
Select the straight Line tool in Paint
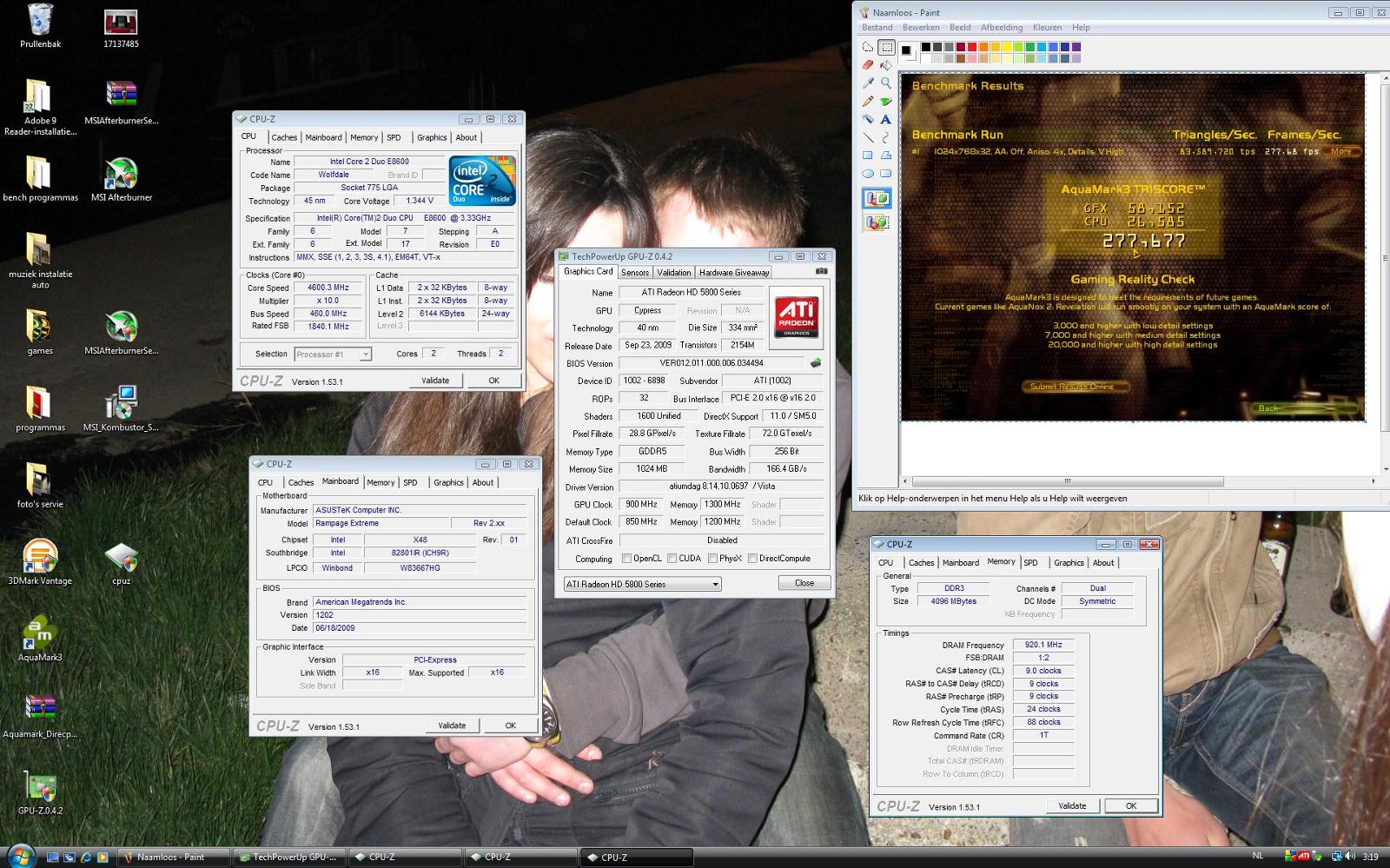point(868,137)
